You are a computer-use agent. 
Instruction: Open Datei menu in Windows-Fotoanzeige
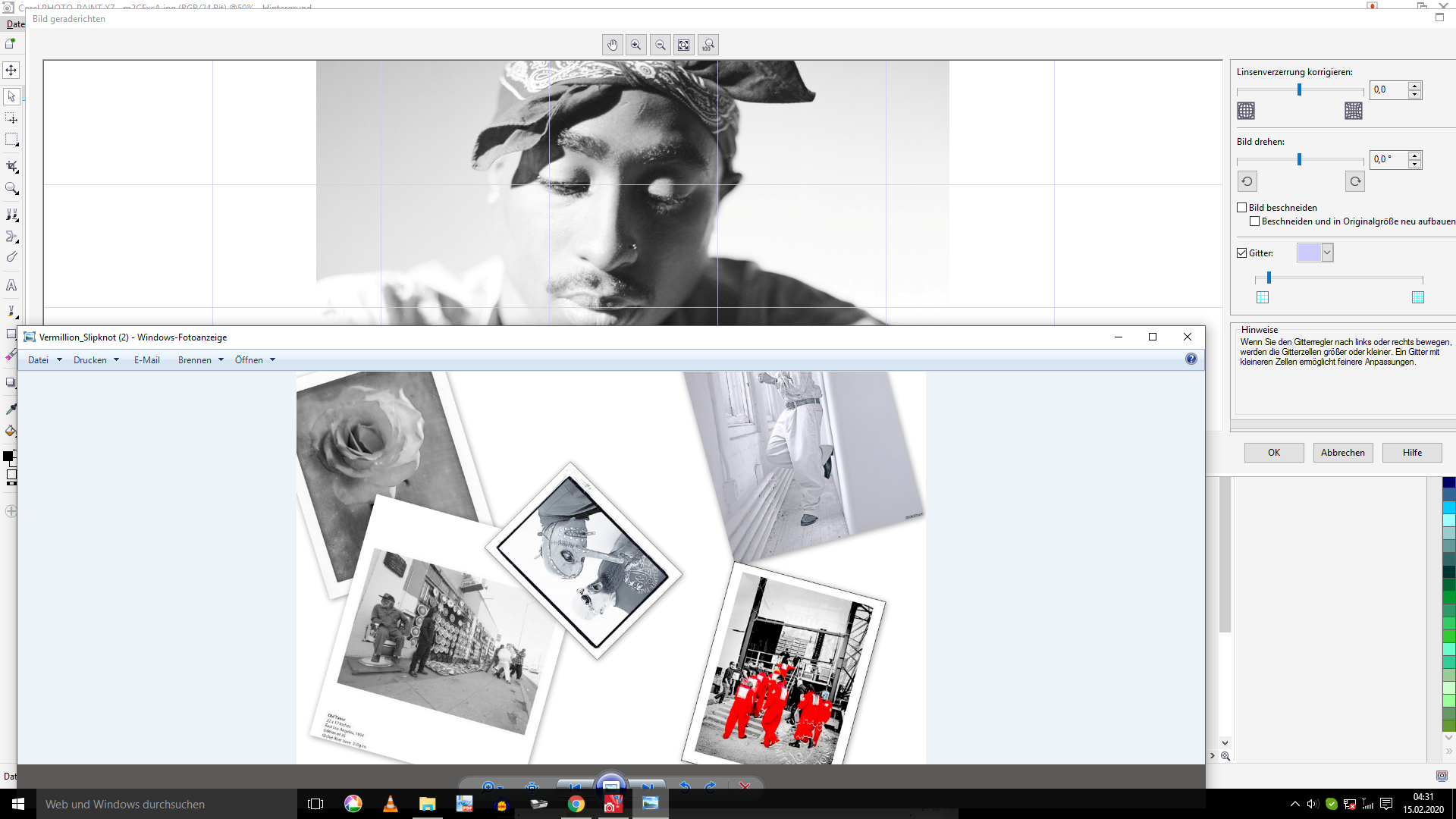tap(45, 360)
